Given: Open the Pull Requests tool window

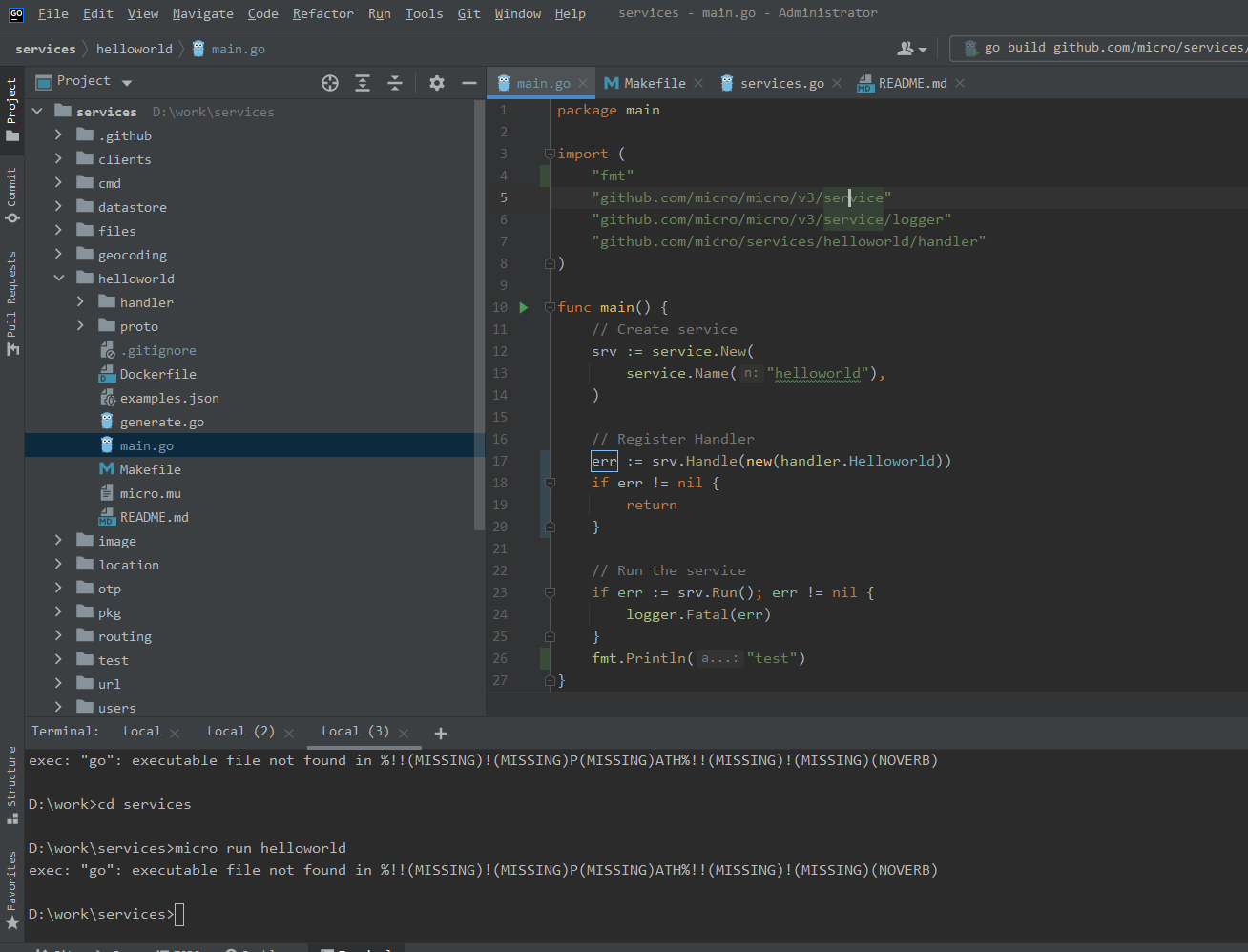Looking at the screenshot, I should pyautogui.click(x=11, y=302).
